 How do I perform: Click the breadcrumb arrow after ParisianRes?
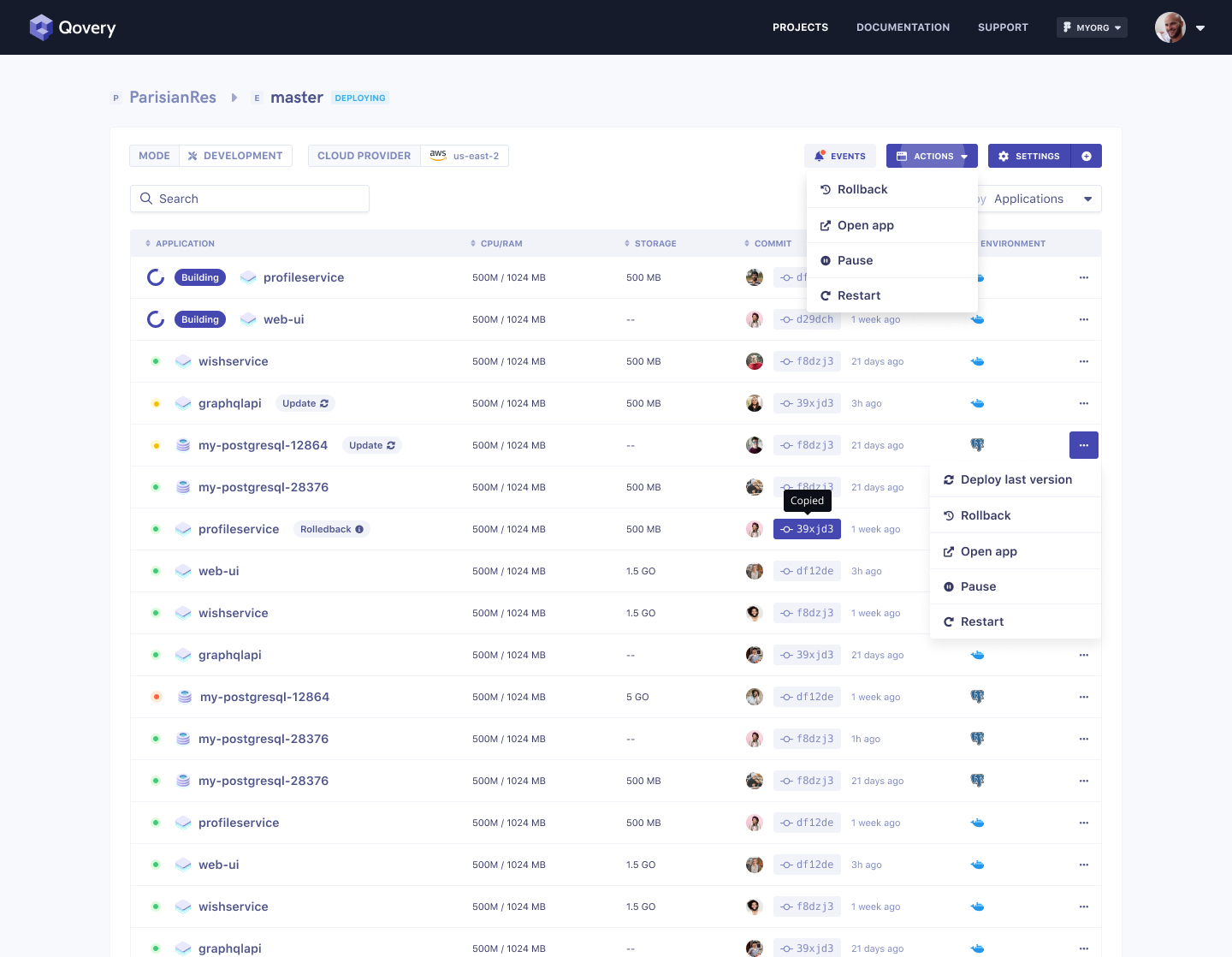coord(234,98)
